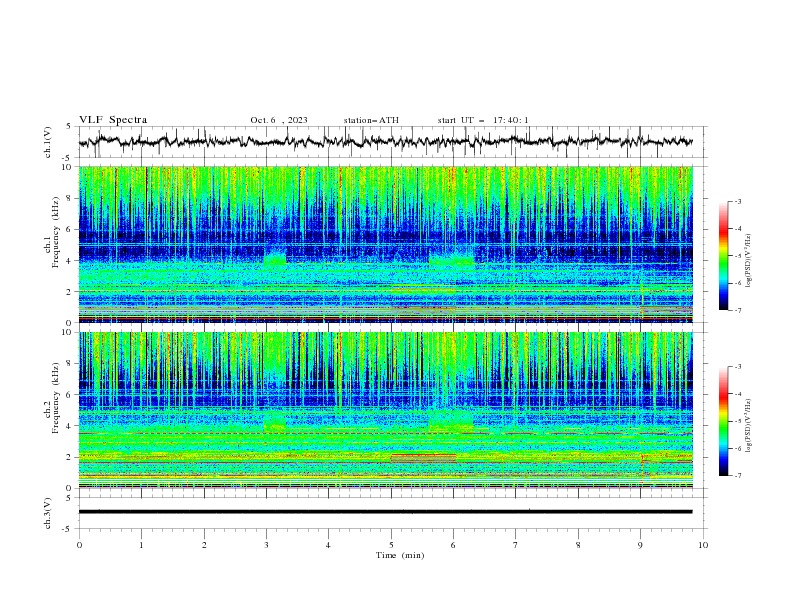The width and height of the screenshot is (792, 612).
Task: Click time axis tick label "10"
Action: [x=703, y=545]
